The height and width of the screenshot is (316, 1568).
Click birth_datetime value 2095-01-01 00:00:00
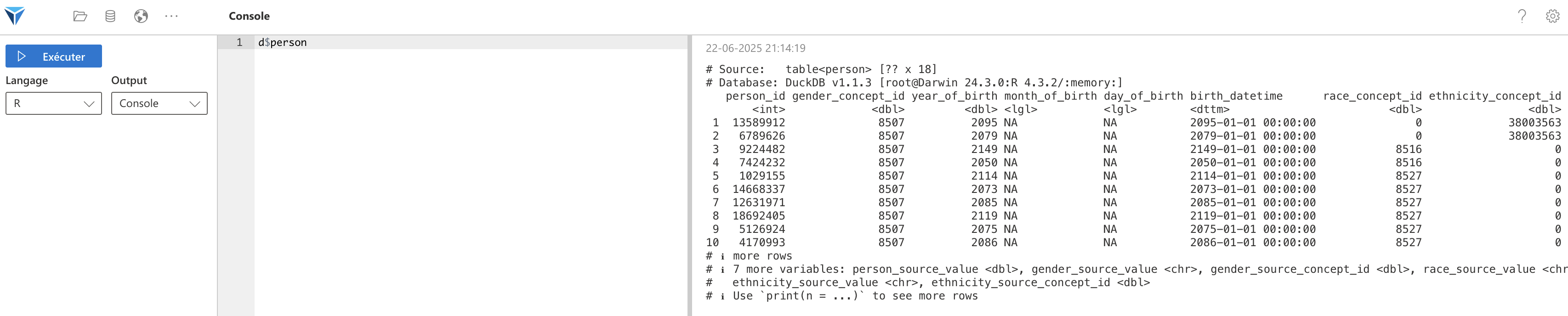(1253, 122)
